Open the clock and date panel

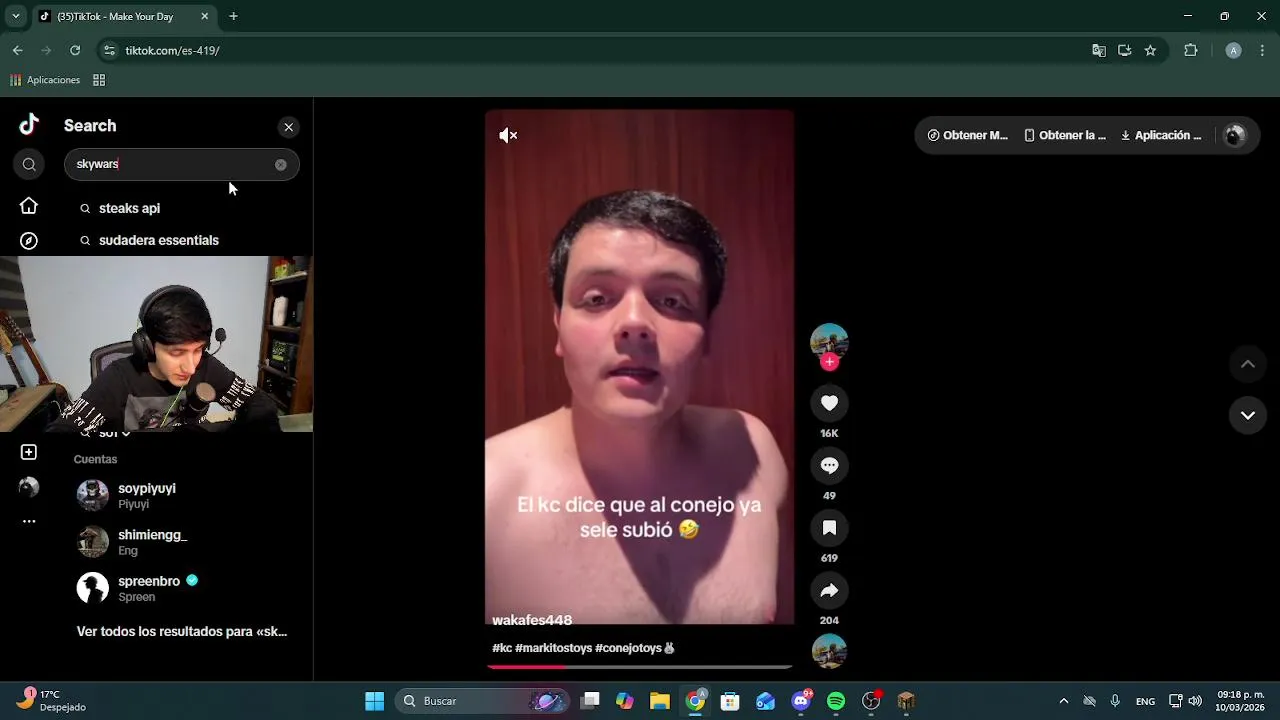[x=1240, y=700]
